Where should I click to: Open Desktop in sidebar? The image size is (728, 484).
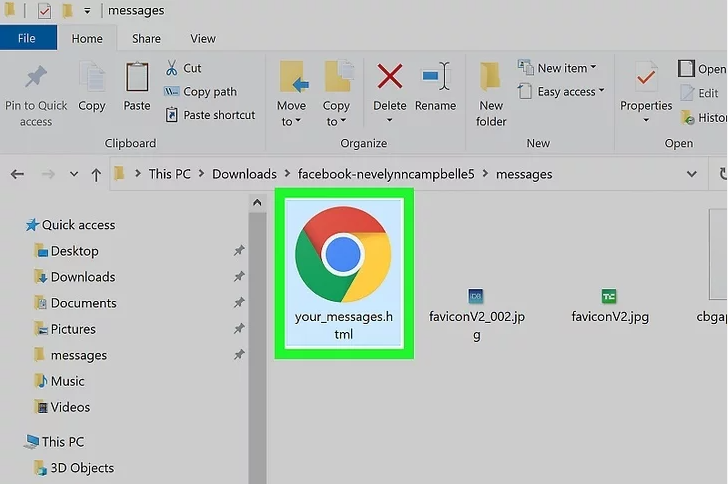click(66, 251)
